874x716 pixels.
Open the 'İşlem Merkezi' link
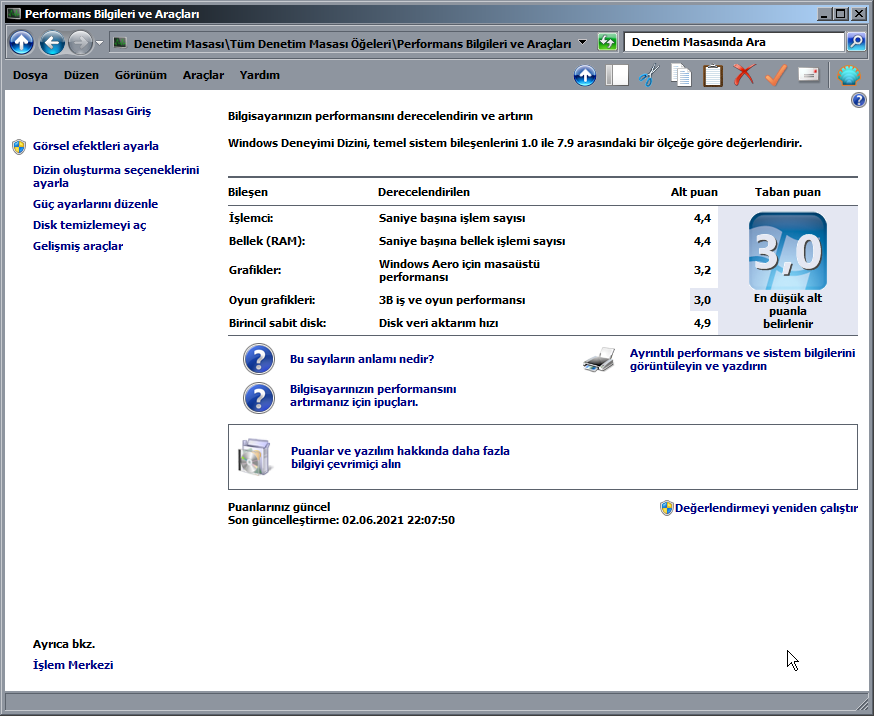[73, 665]
